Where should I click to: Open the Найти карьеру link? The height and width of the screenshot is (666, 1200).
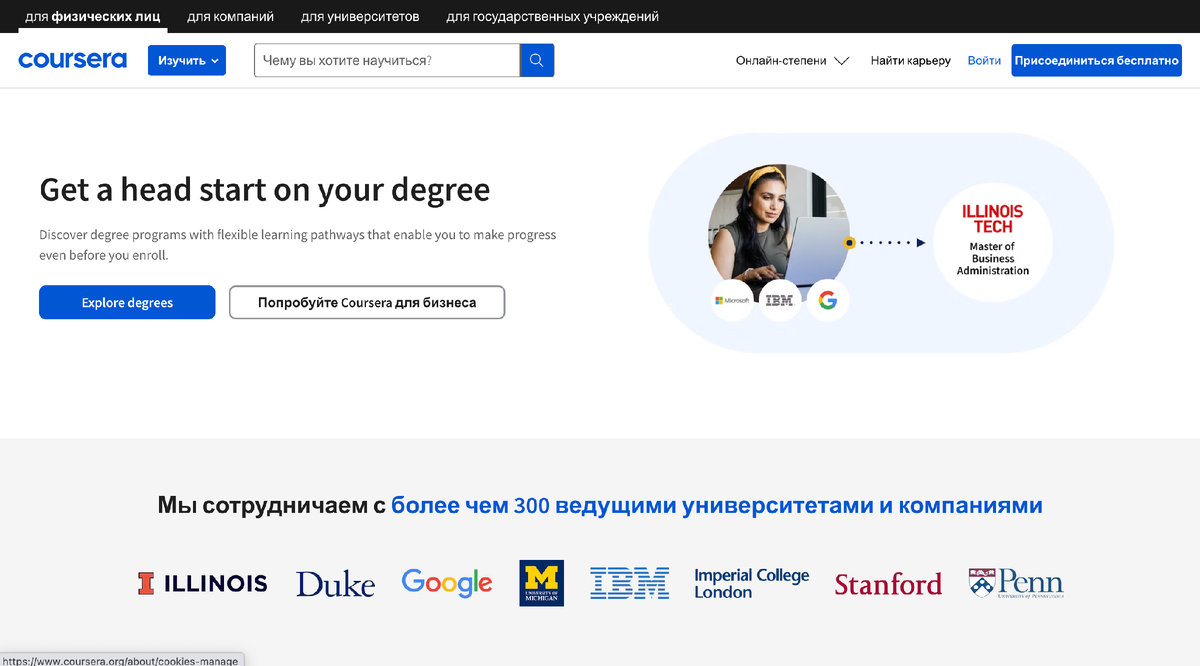[x=911, y=60]
